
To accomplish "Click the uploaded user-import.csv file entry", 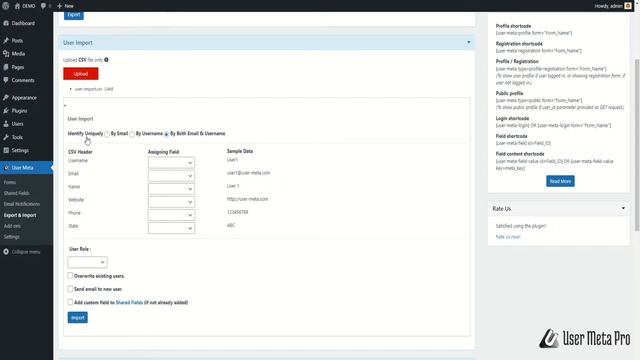I will click(x=94, y=89).
